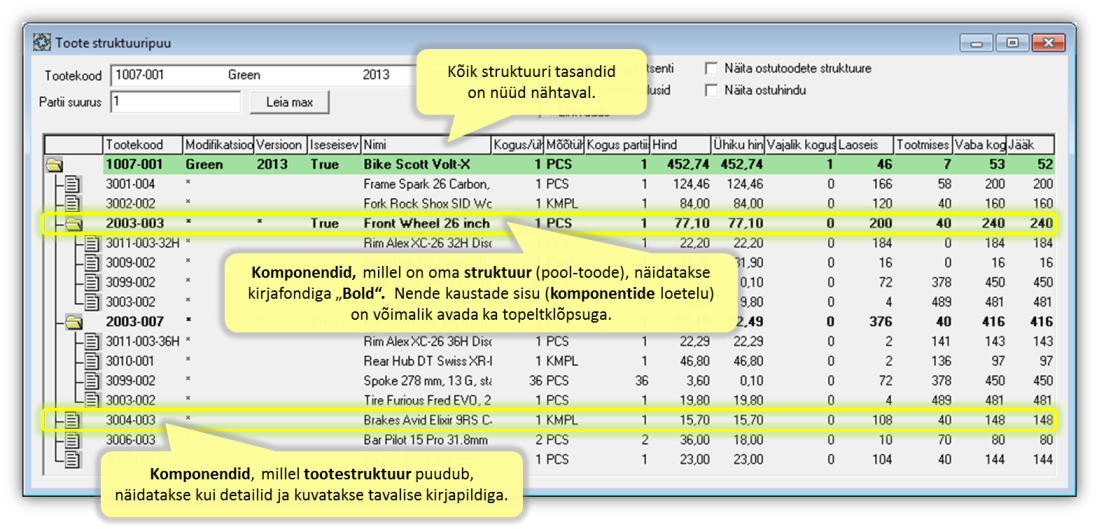Select tree row code 3010-001
This screenshot has width=1099, height=529.
click(x=130, y=361)
